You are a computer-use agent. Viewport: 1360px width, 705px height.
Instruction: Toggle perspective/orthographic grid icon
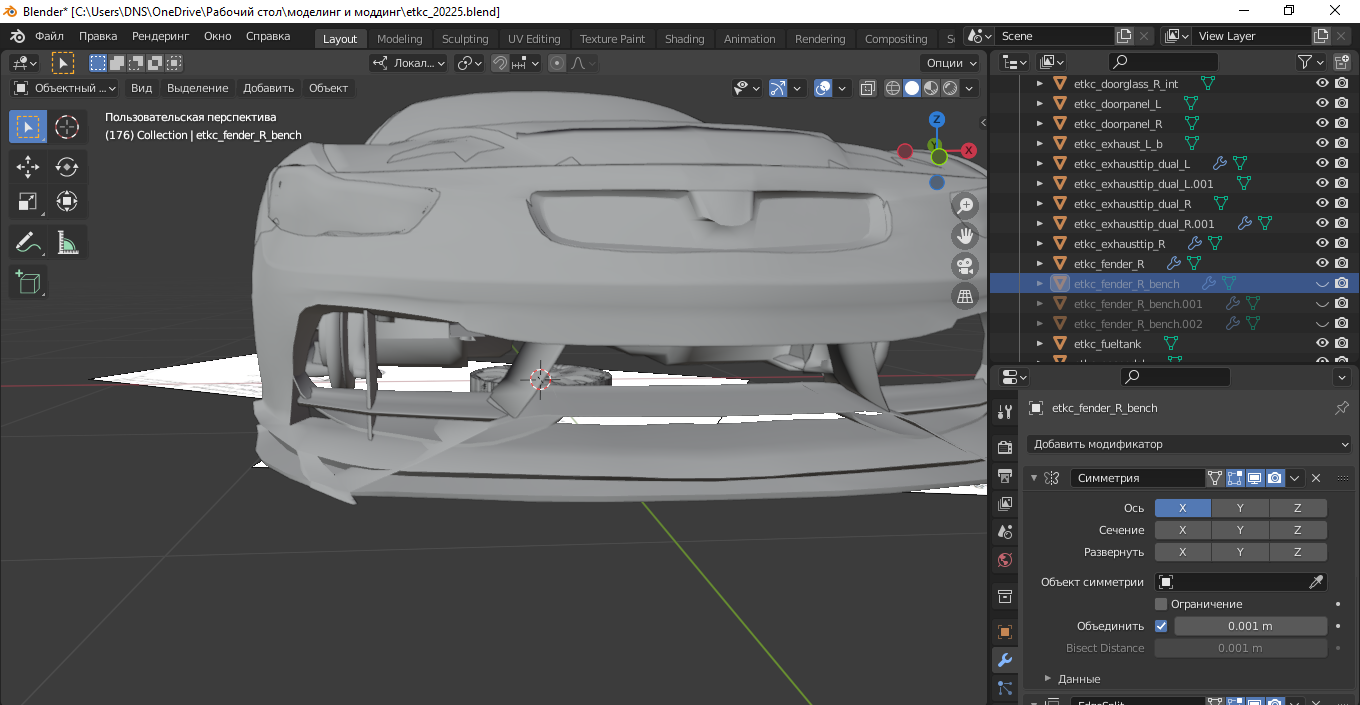(x=965, y=296)
